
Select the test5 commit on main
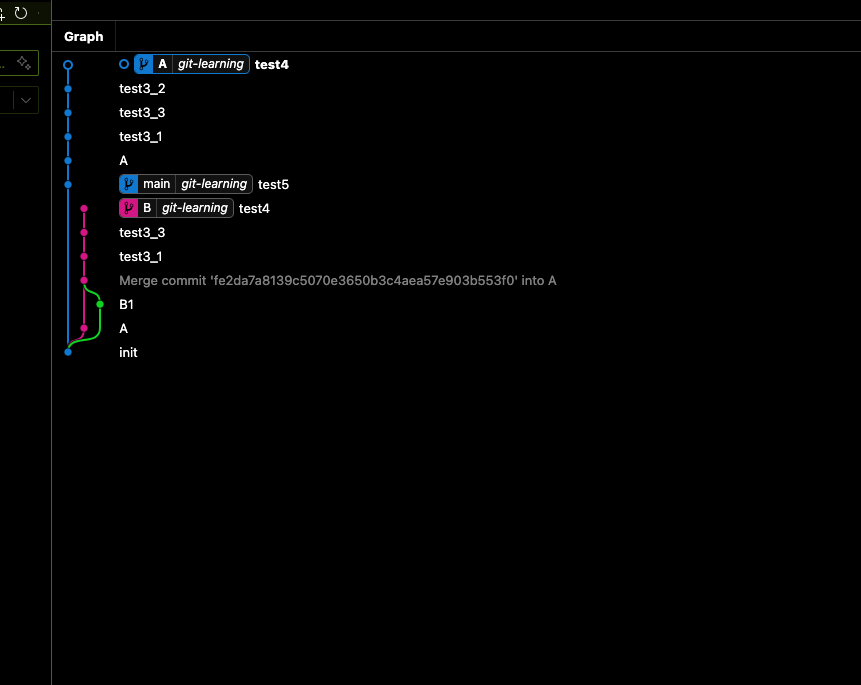(273, 184)
